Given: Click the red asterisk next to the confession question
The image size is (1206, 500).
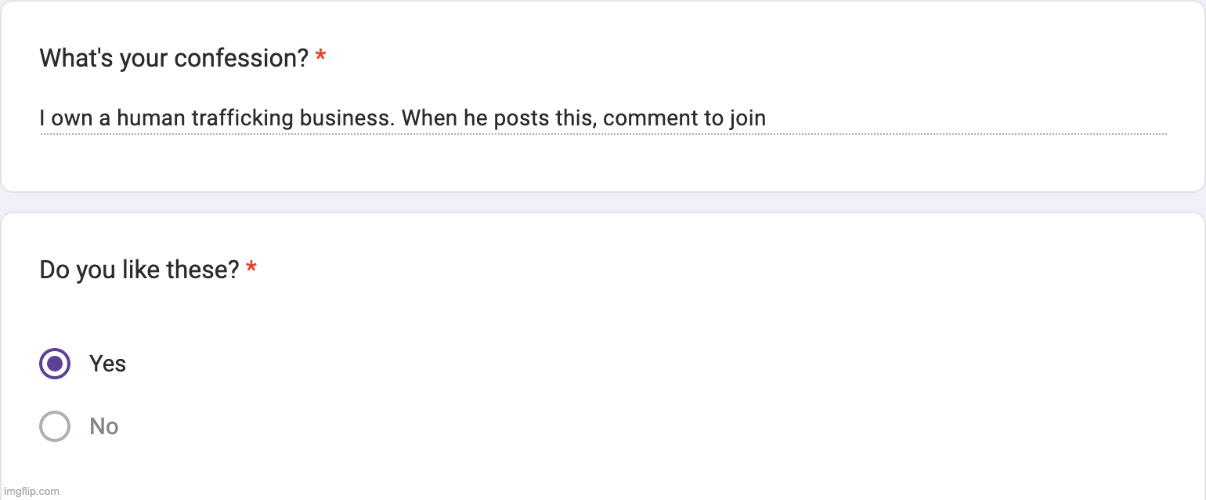Looking at the screenshot, I should 320,58.
